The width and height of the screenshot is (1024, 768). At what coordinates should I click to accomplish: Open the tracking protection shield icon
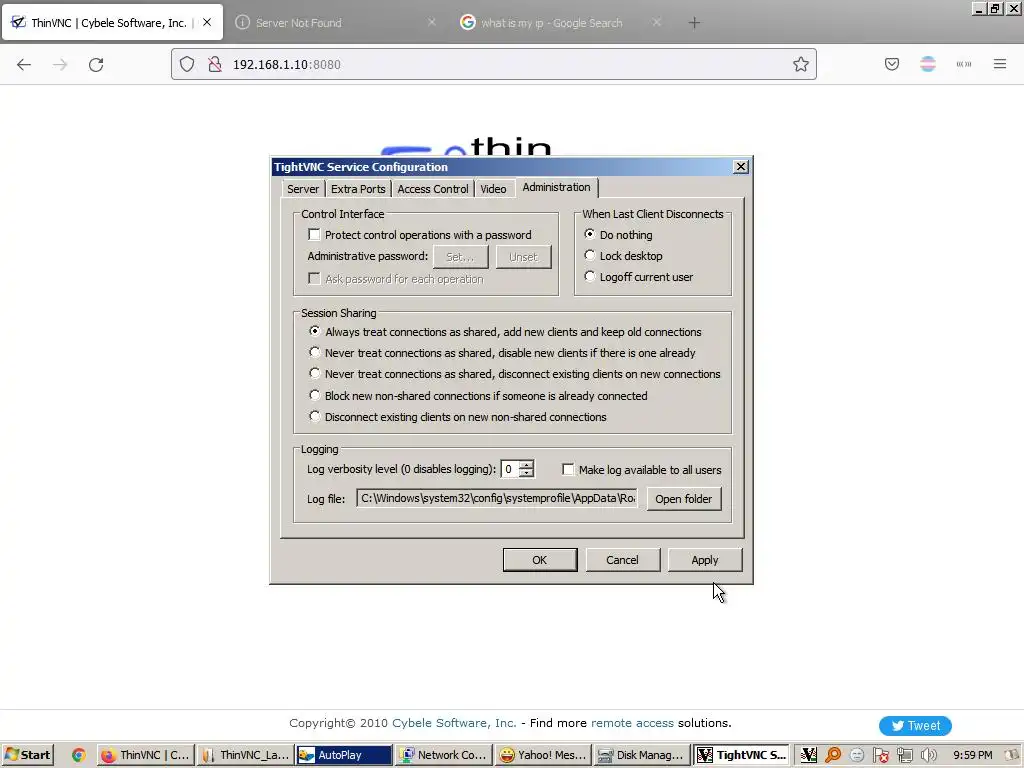[x=187, y=64]
